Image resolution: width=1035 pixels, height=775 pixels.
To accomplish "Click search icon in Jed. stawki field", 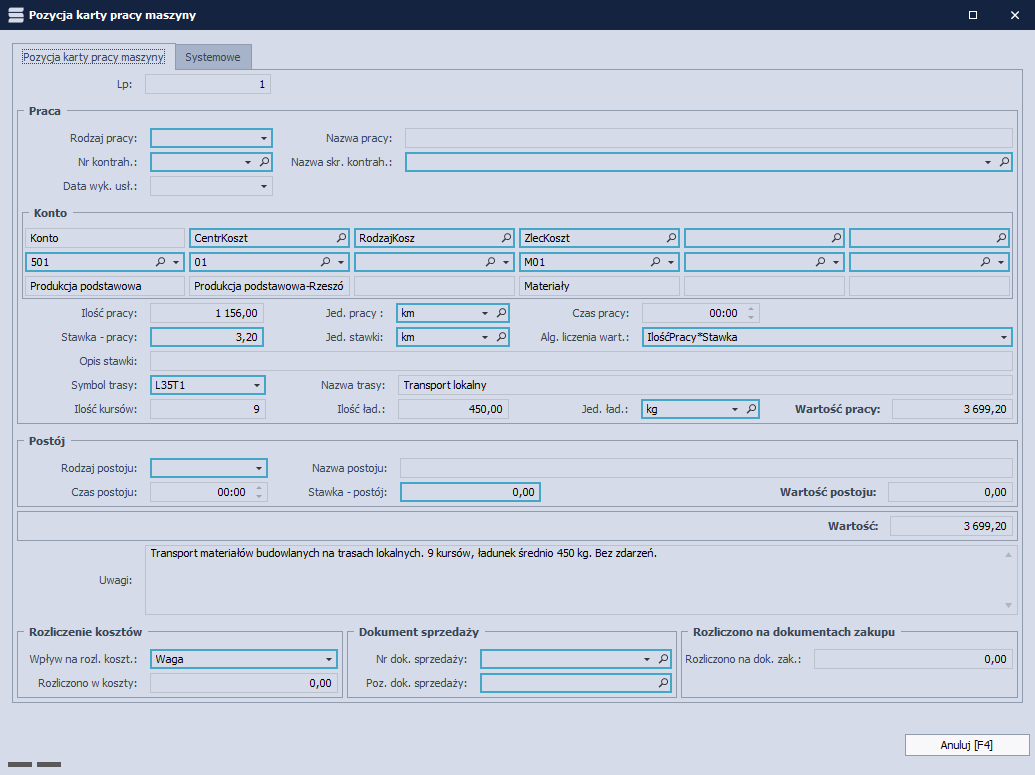I will (x=501, y=337).
